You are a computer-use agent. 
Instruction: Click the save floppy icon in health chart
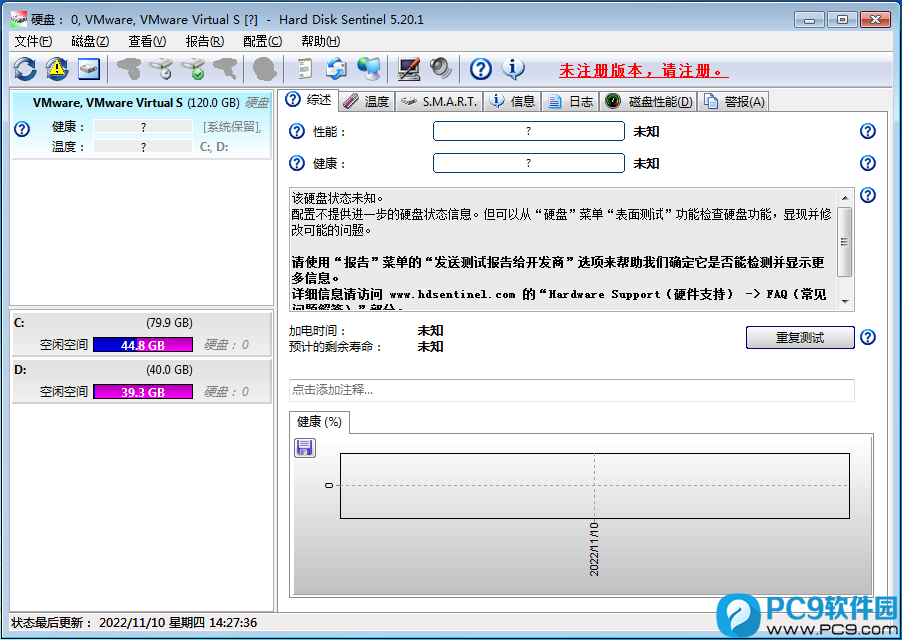coord(305,447)
